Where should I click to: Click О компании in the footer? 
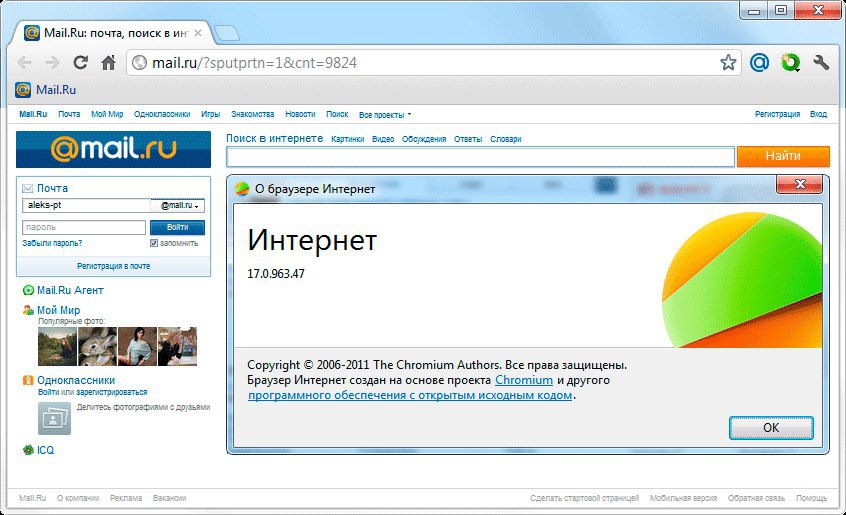point(78,498)
